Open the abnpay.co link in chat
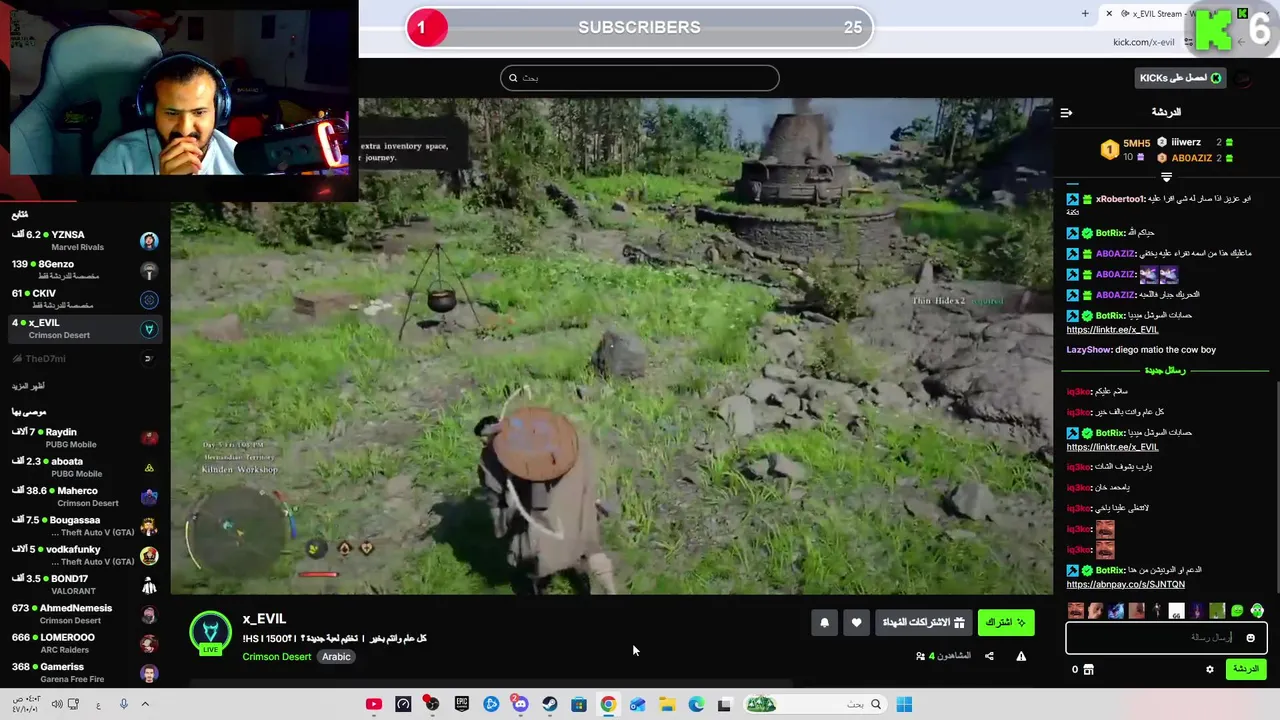This screenshot has width=1280, height=720. [1125, 585]
